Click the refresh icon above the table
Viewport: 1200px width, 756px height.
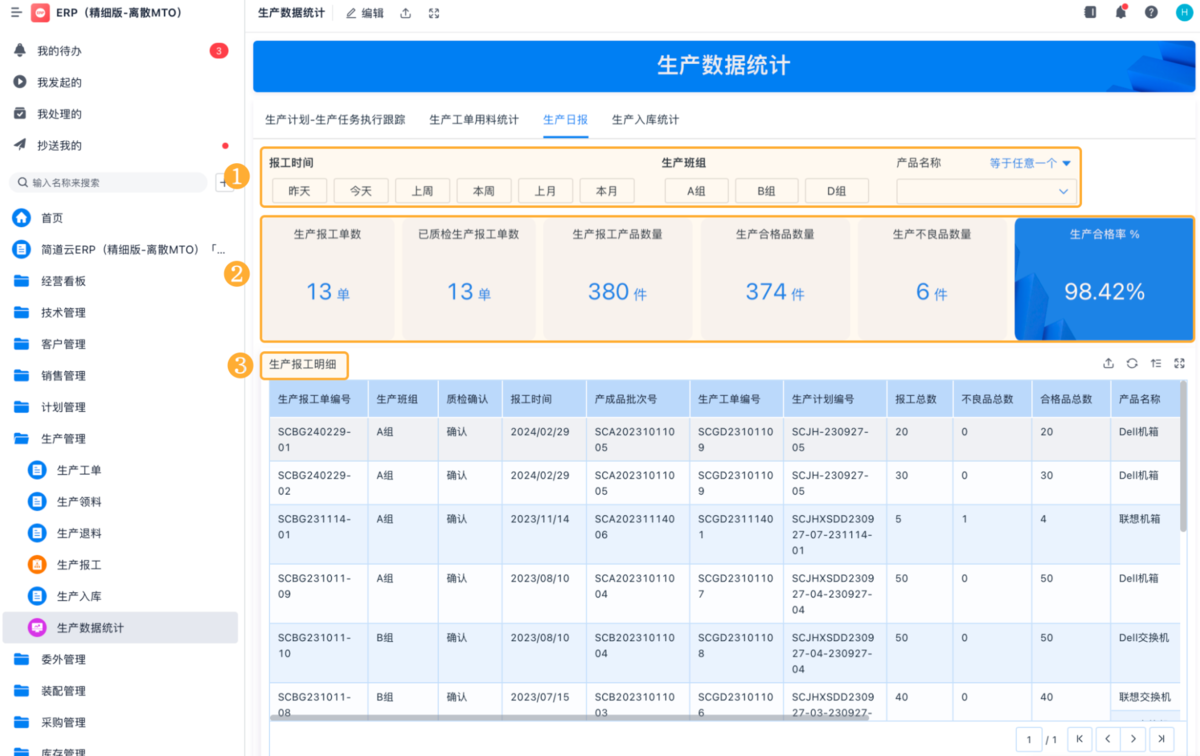click(x=1132, y=364)
